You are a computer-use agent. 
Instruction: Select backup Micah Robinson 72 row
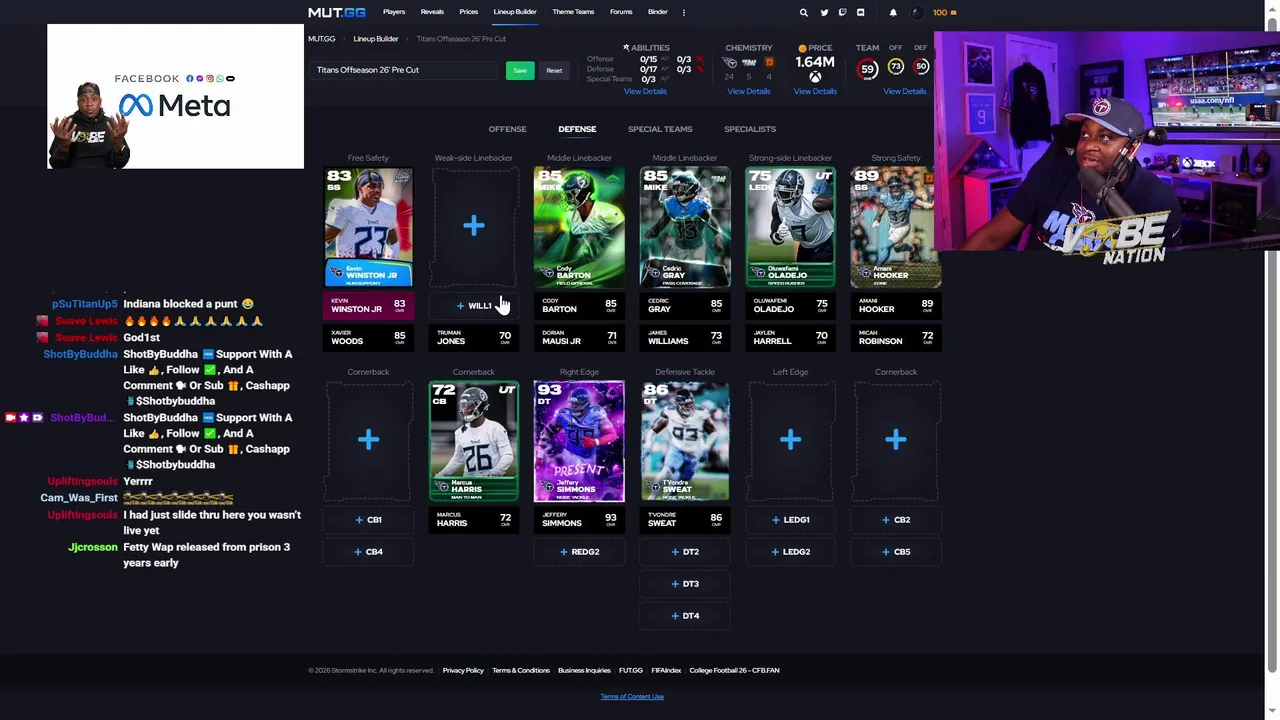(x=896, y=337)
